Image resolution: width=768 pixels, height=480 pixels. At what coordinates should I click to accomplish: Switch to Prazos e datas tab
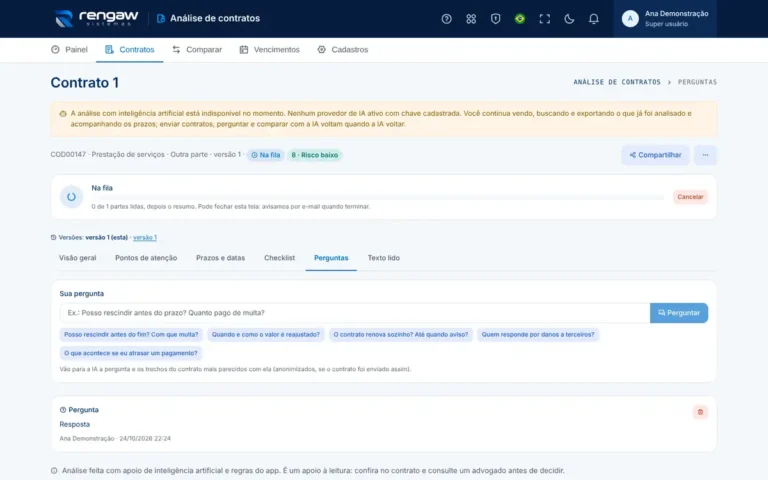pyautogui.click(x=220, y=258)
